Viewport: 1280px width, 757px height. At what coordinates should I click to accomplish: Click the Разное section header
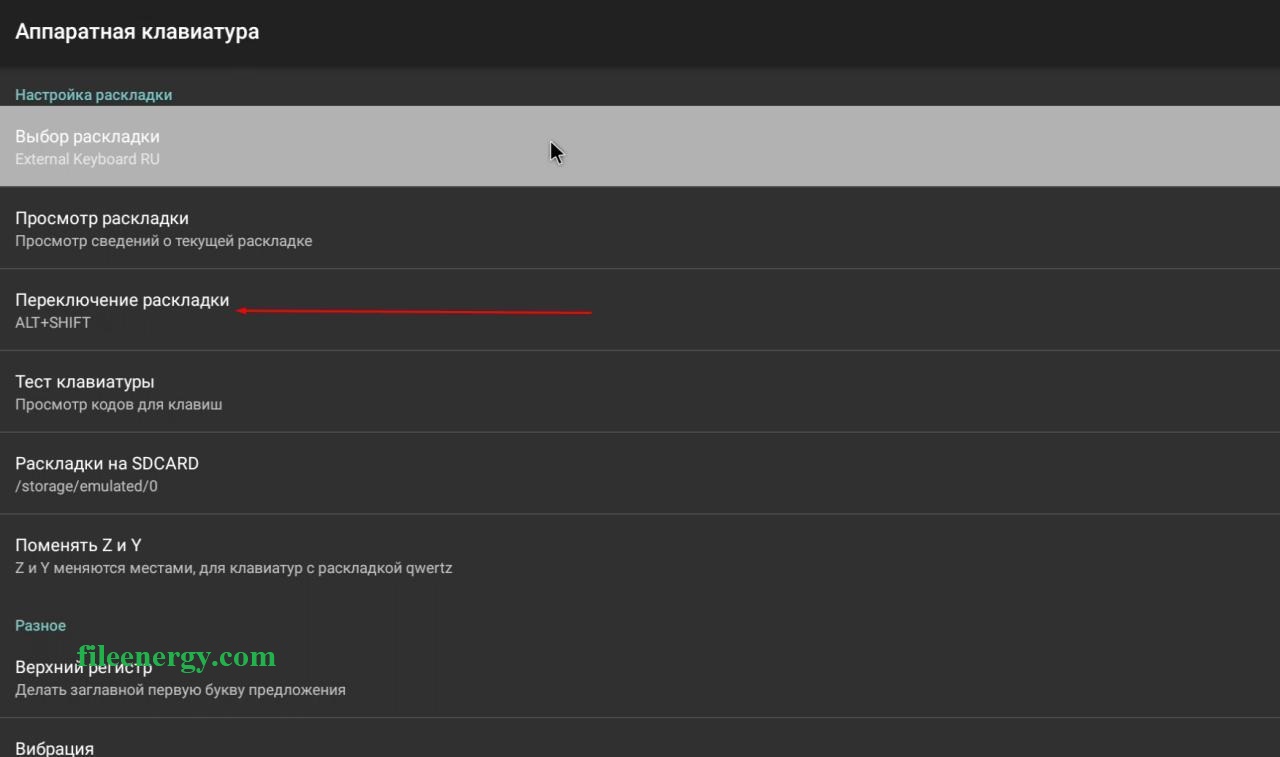[x=41, y=626]
